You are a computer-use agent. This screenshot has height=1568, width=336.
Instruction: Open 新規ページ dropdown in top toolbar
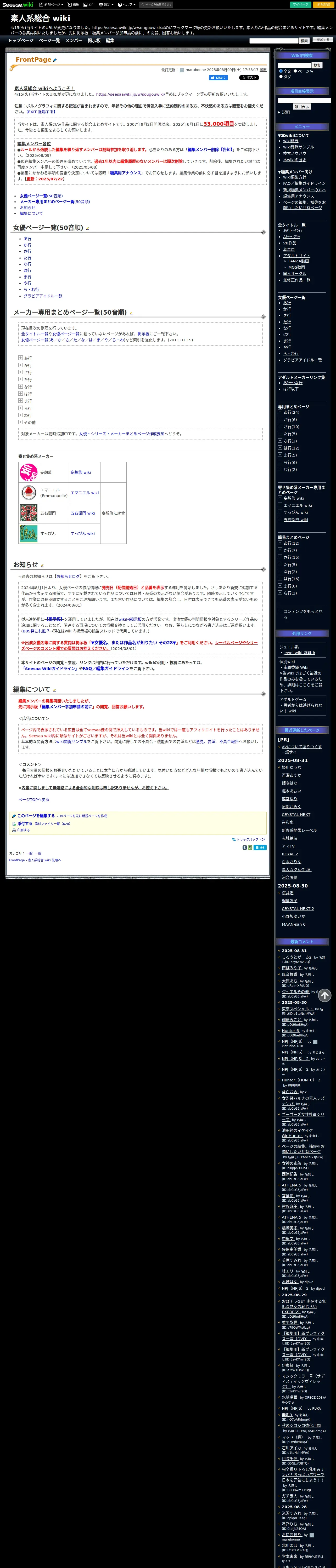(x=51, y=4)
